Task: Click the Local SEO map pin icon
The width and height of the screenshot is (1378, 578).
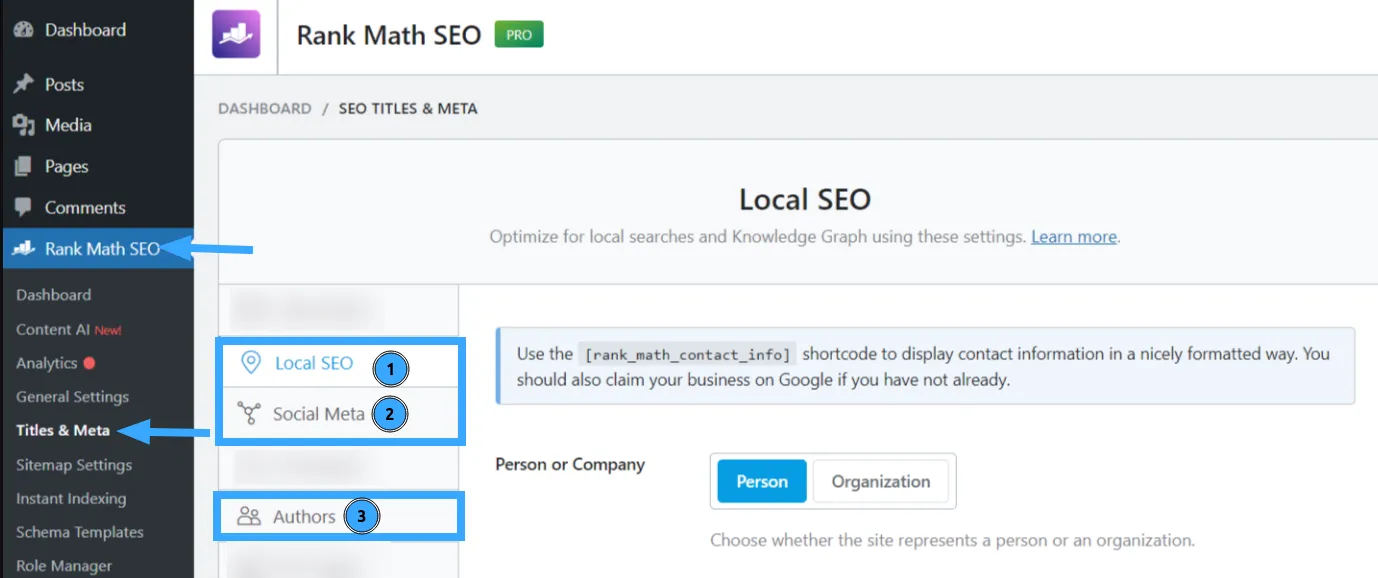Action: coord(251,363)
